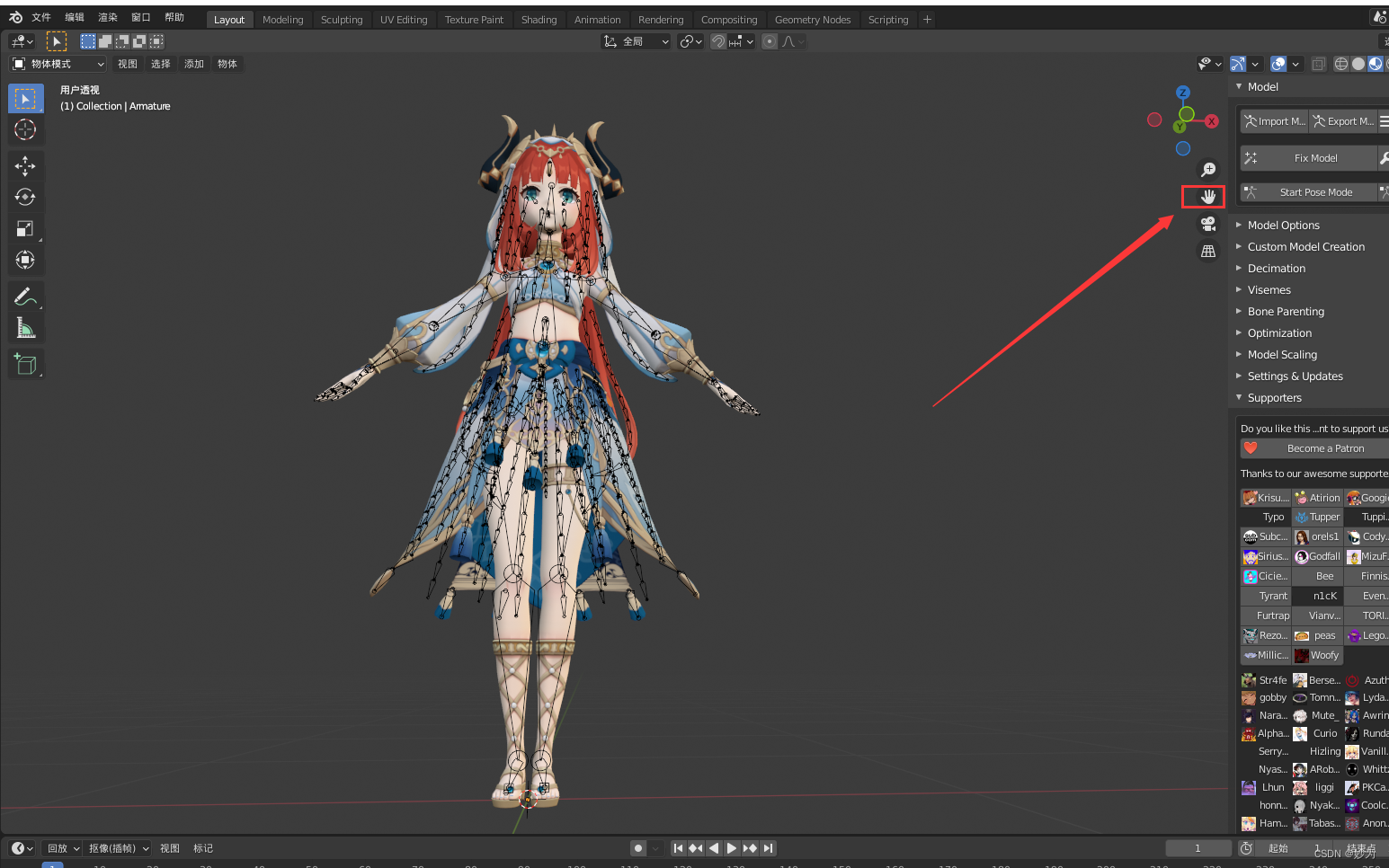Switch perspective/orthographic grid icon
This screenshot has width=1389, height=868.
pyautogui.click(x=1208, y=251)
